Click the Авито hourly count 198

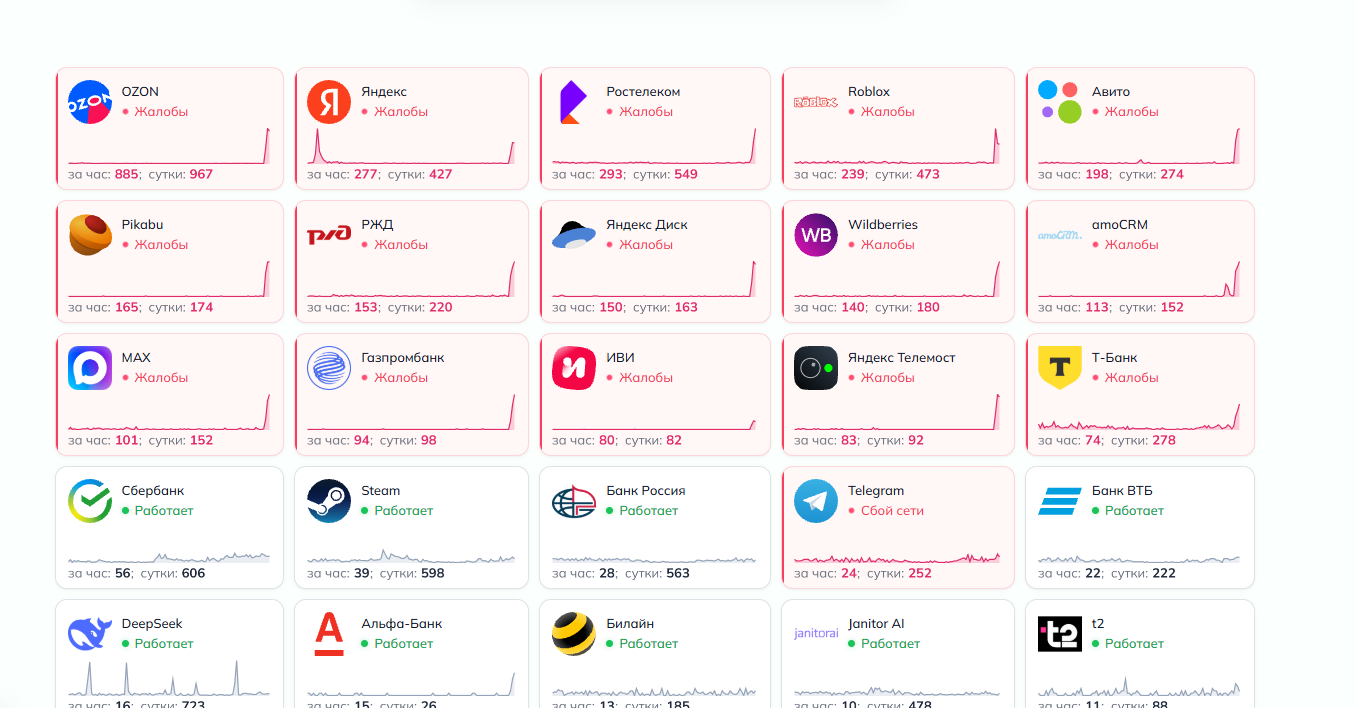click(x=1097, y=174)
